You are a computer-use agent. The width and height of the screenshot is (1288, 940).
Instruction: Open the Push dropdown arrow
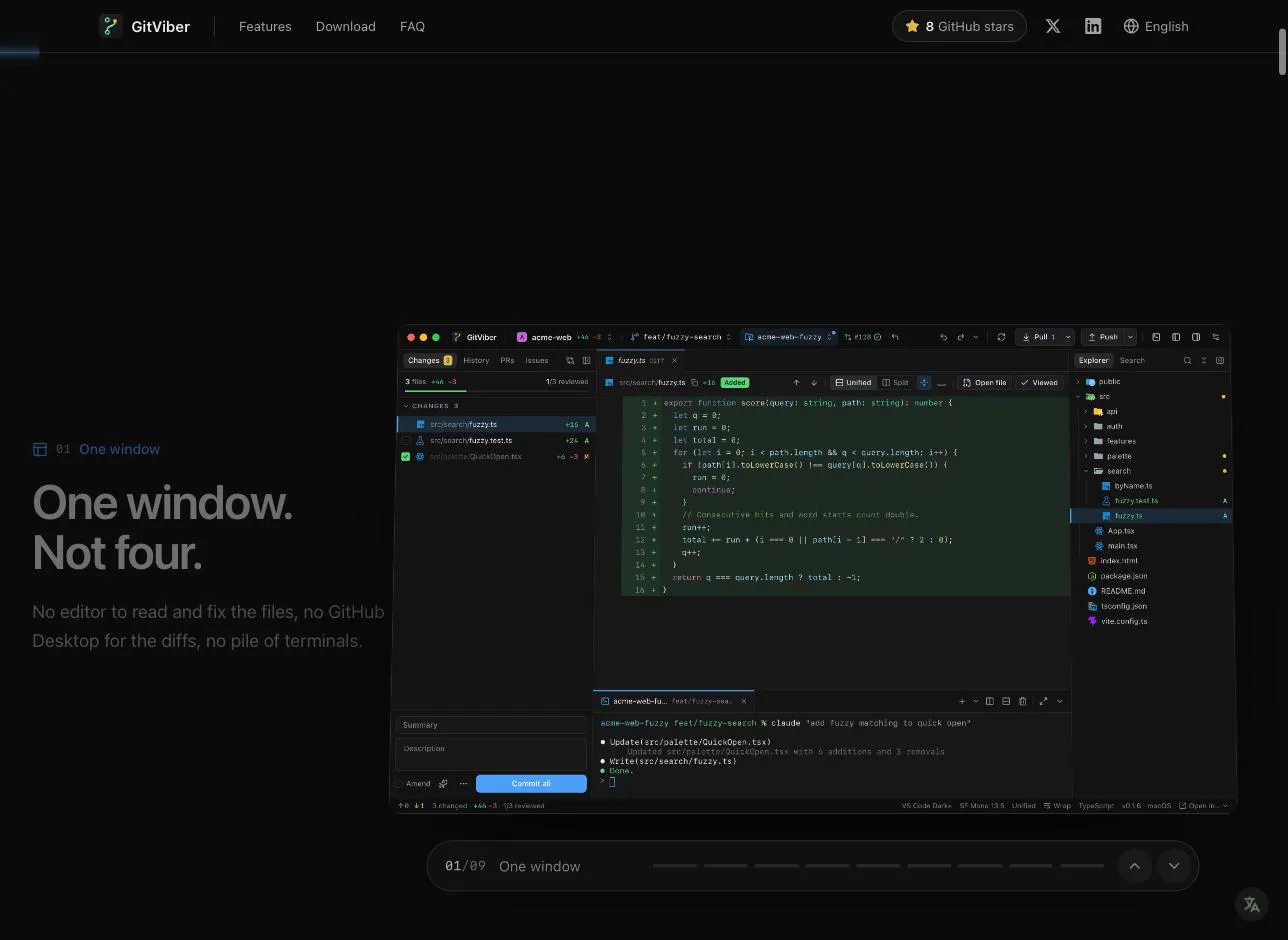pyautogui.click(x=1131, y=337)
